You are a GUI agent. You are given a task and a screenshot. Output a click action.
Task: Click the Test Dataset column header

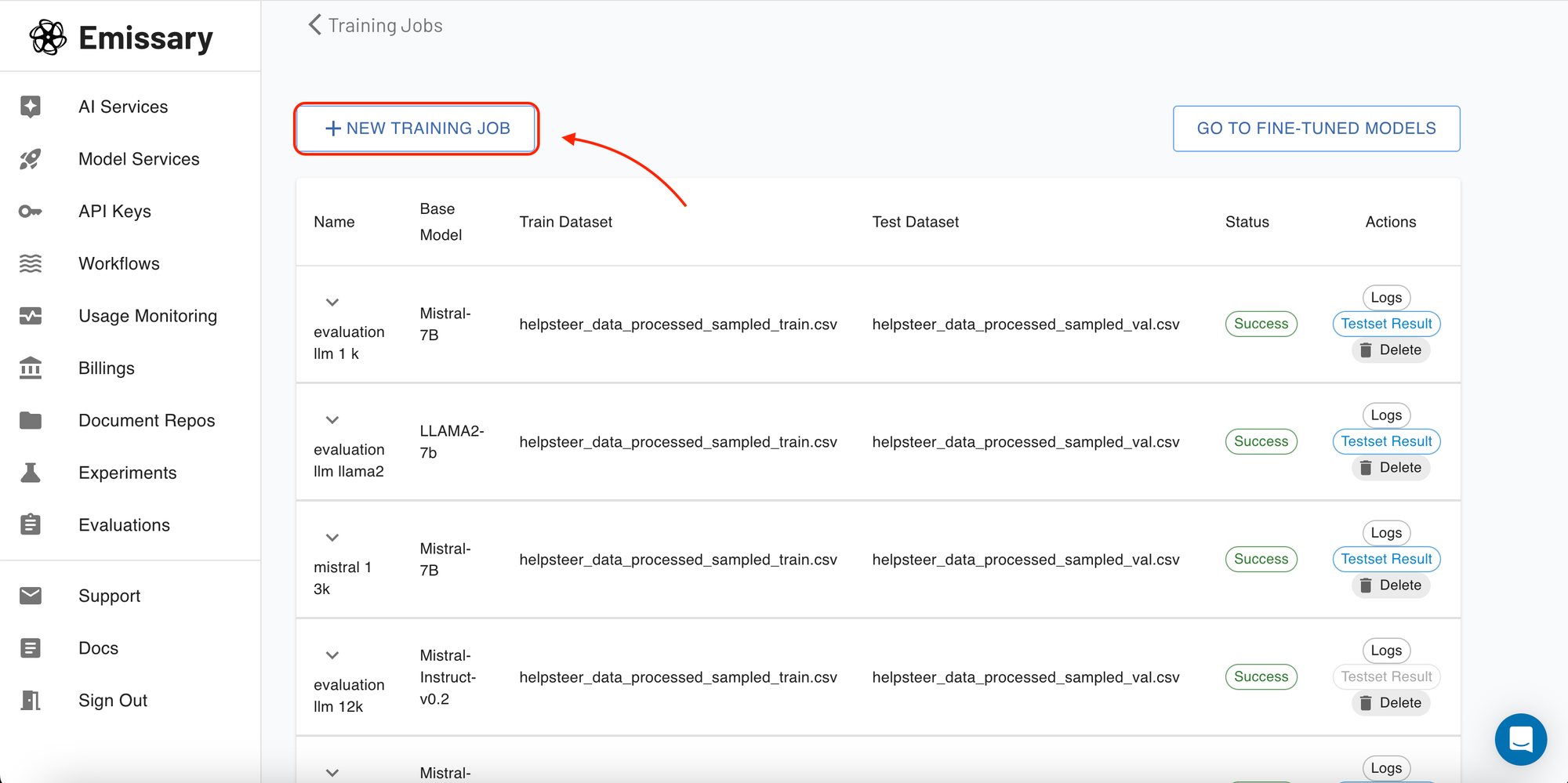pos(915,222)
